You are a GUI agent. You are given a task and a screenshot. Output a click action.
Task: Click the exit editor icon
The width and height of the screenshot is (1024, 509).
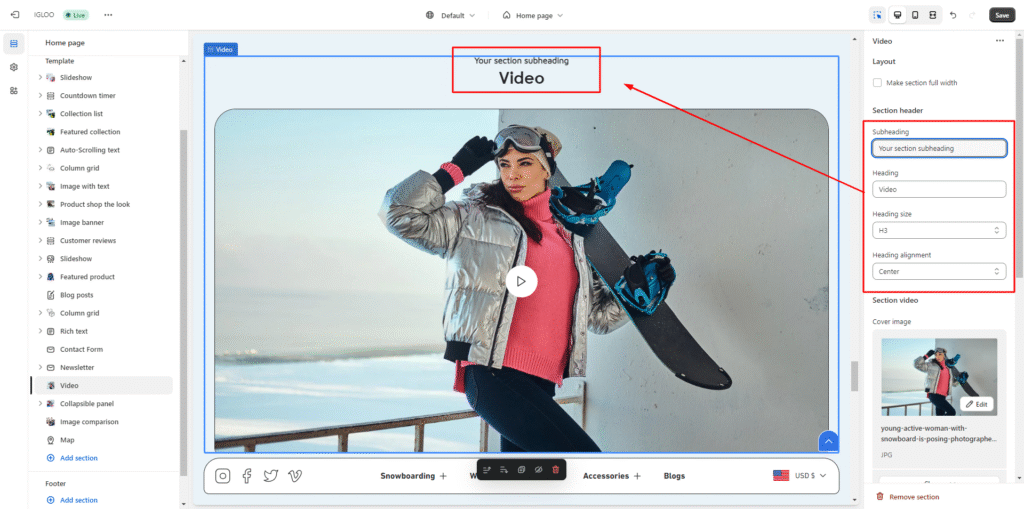[14, 15]
